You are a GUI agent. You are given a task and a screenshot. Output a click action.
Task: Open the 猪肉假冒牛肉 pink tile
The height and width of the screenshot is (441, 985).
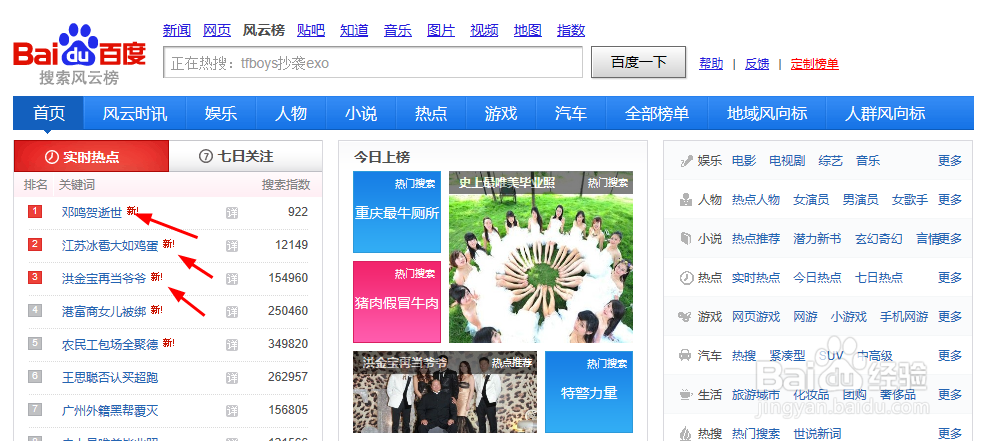tap(397, 302)
